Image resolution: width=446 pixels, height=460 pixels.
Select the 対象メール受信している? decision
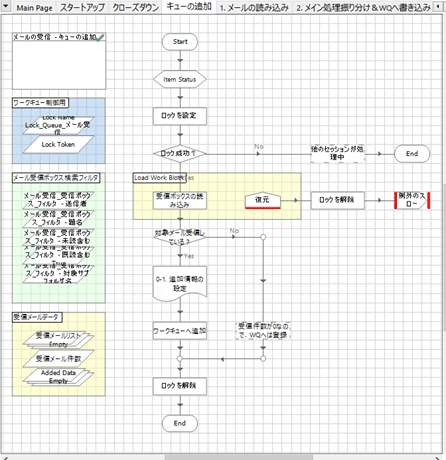(x=180, y=237)
